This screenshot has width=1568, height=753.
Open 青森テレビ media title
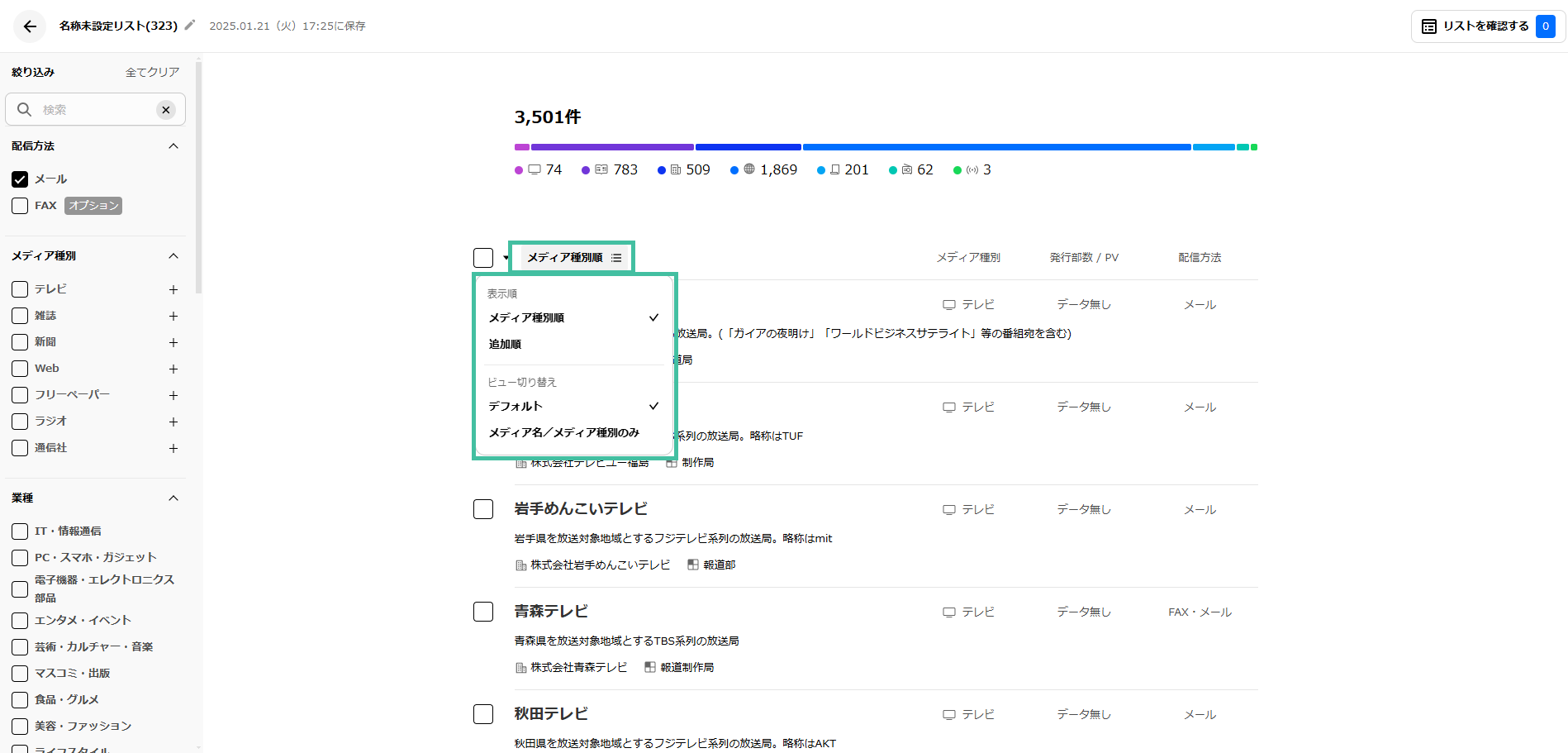[x=551, y=612]
